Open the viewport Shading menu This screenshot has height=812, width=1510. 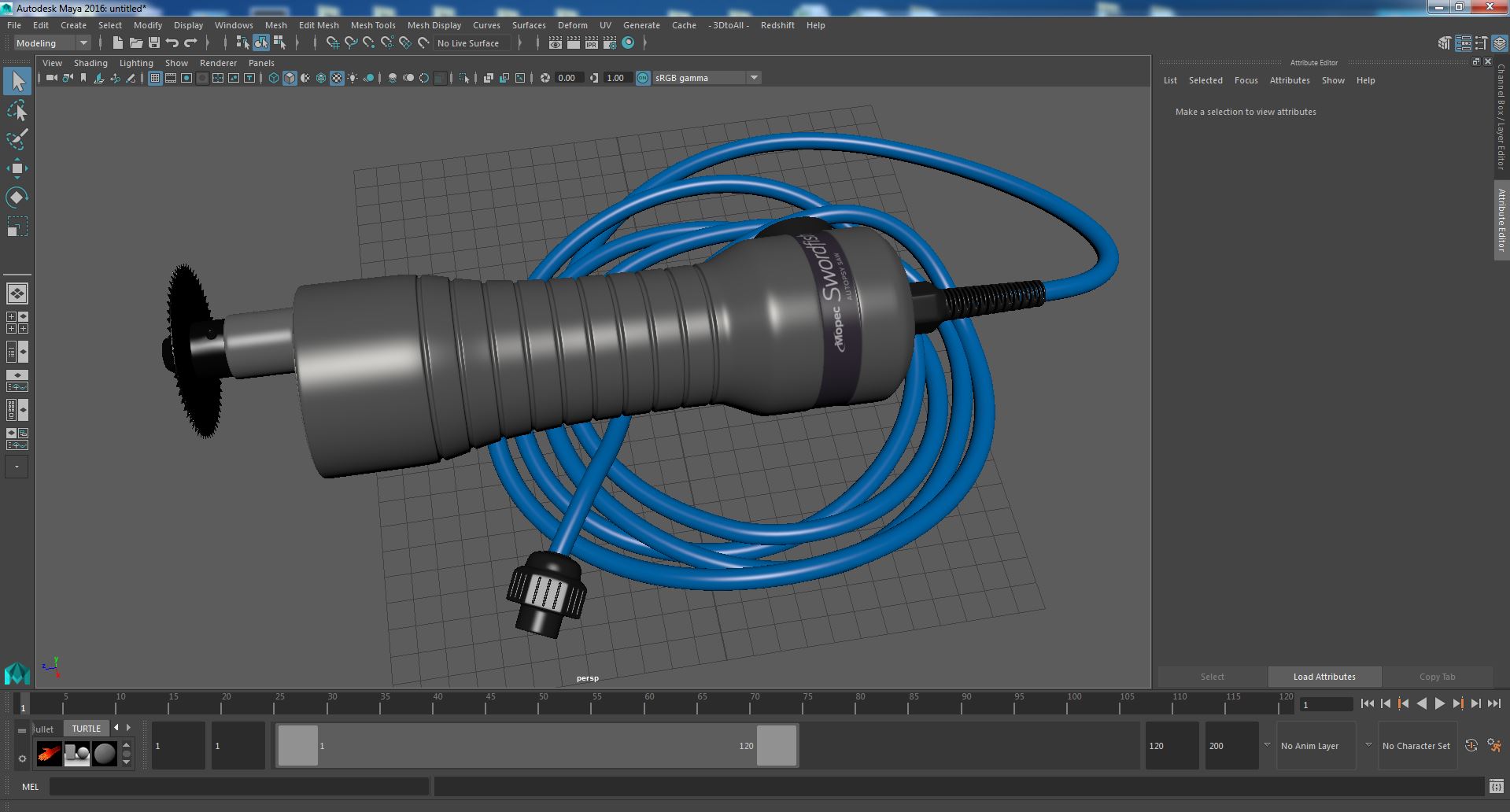(x=90, y=63)
